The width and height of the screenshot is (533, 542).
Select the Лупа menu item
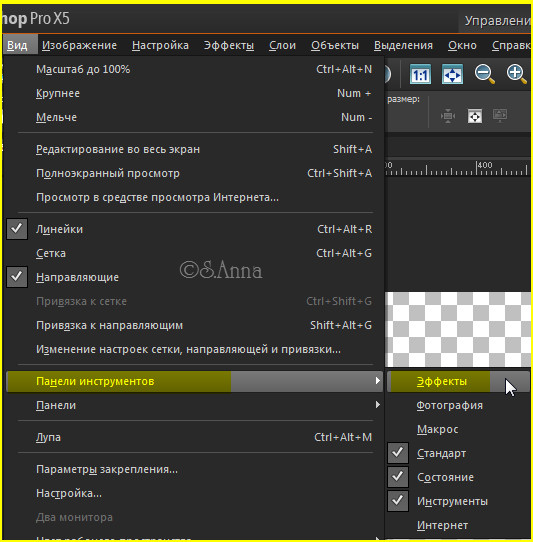click(195, 437)
